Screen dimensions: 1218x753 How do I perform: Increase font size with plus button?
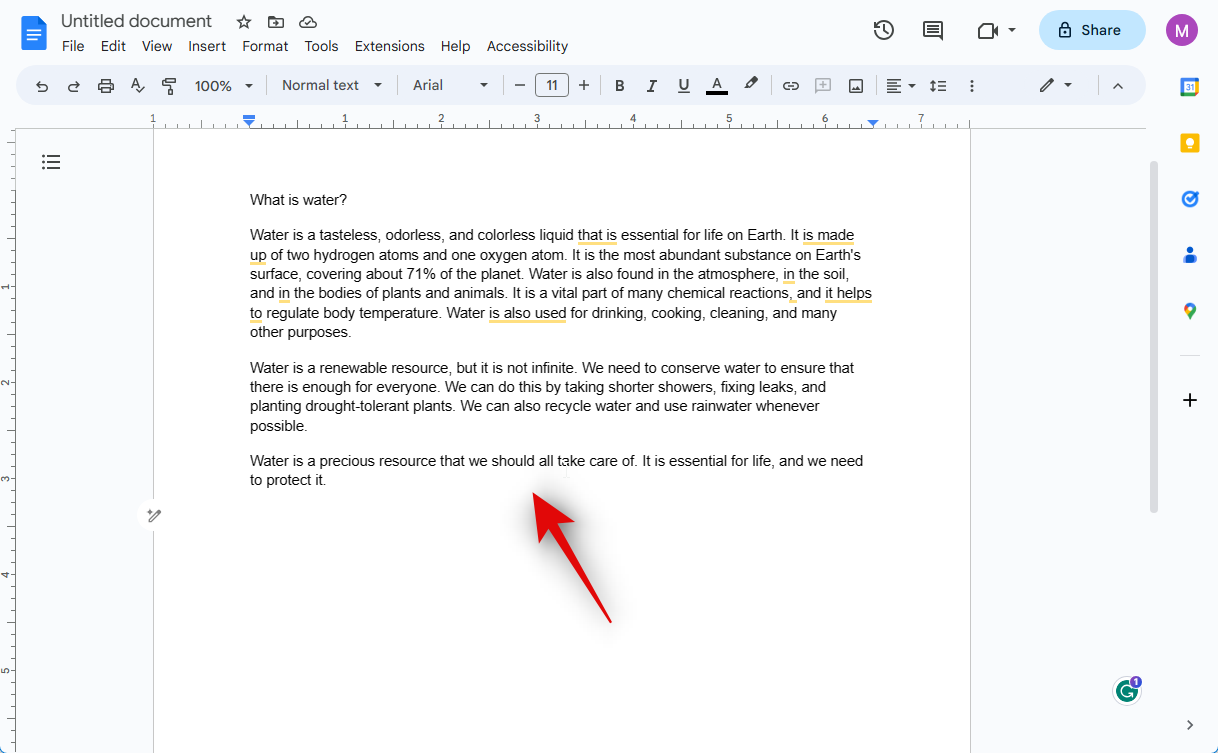point(584,86)
